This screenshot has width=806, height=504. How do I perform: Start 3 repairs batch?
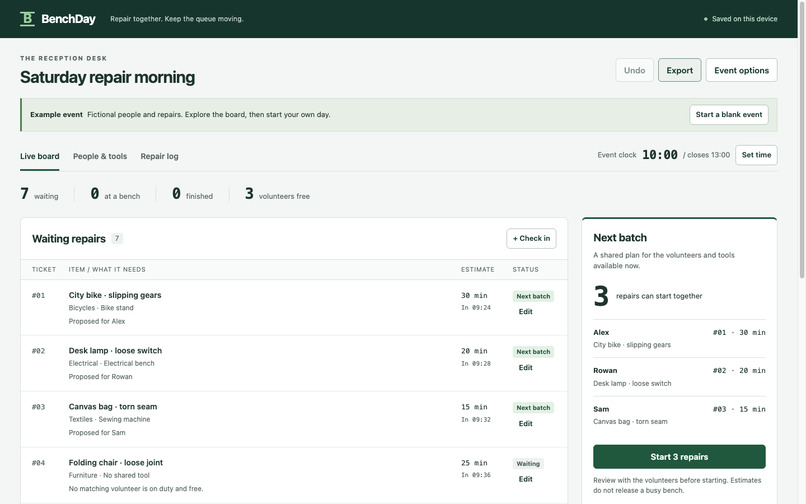[x=679, y=457]
